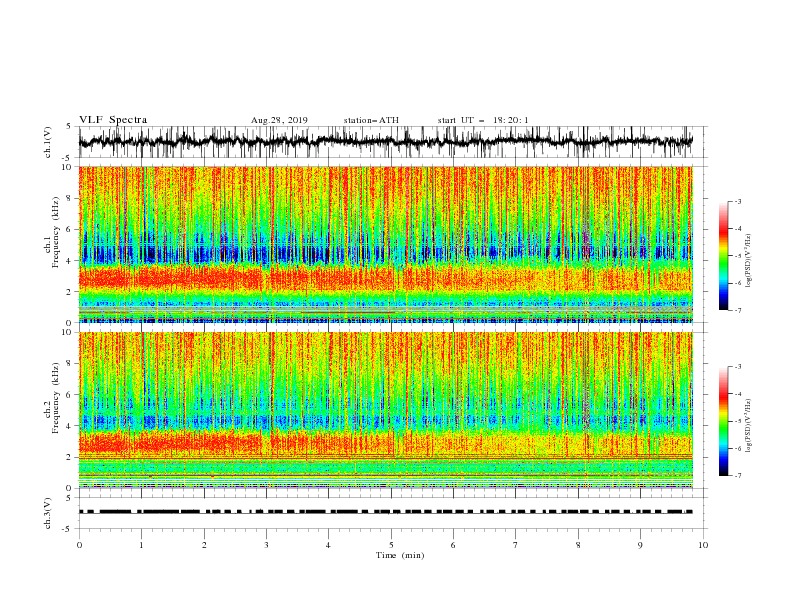Image resolution: width=792 pixels, height=612 pixels.
Task: Click the ch.2 spectrogram color scale bar
Action: 723,421
